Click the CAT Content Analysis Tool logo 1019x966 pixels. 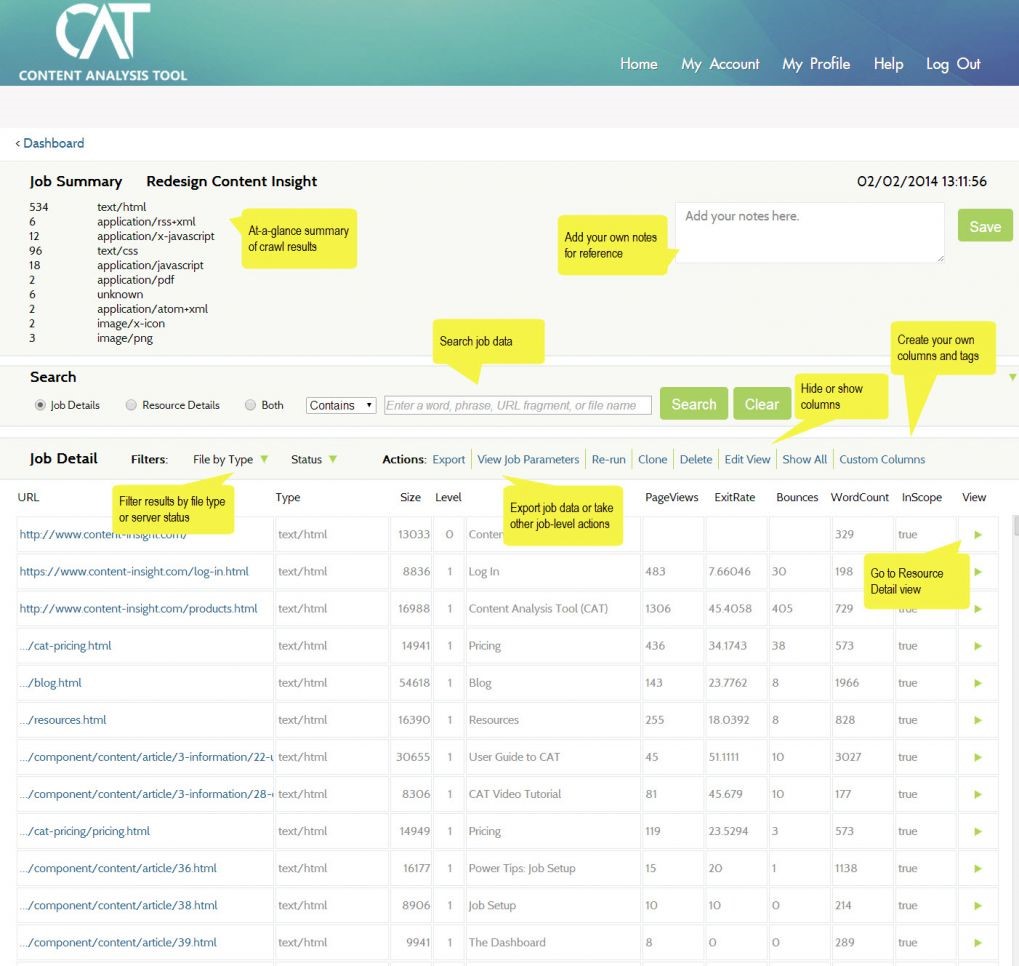(103, 42)
